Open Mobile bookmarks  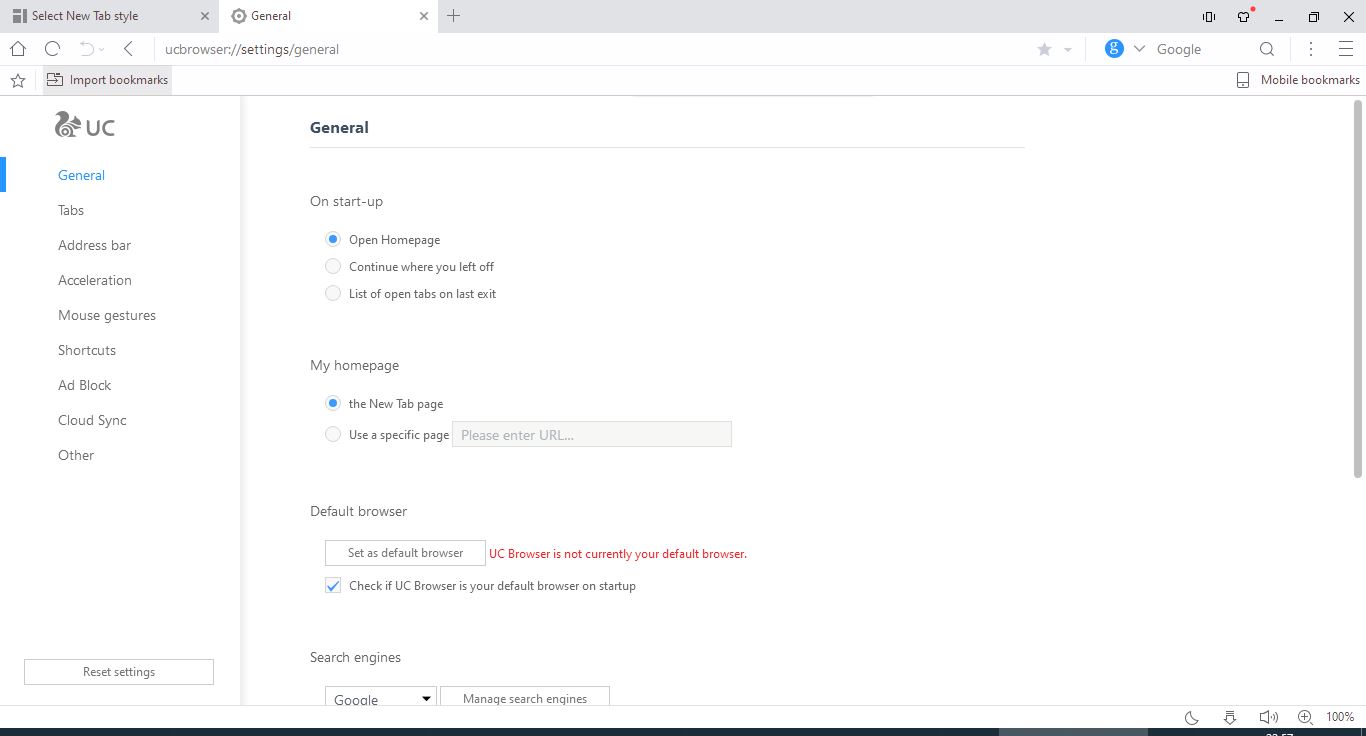1298,80
